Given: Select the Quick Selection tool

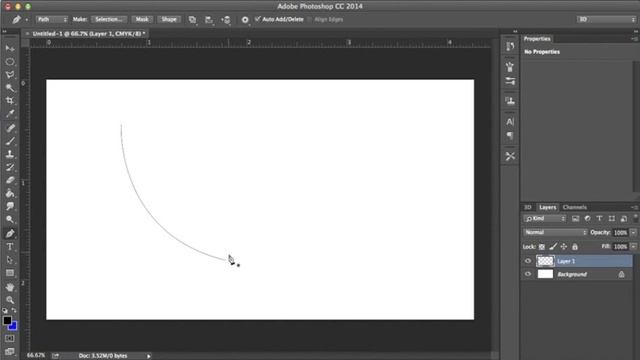Looking at the screenshot, I should pyautogui.click(x=10, y=88).
